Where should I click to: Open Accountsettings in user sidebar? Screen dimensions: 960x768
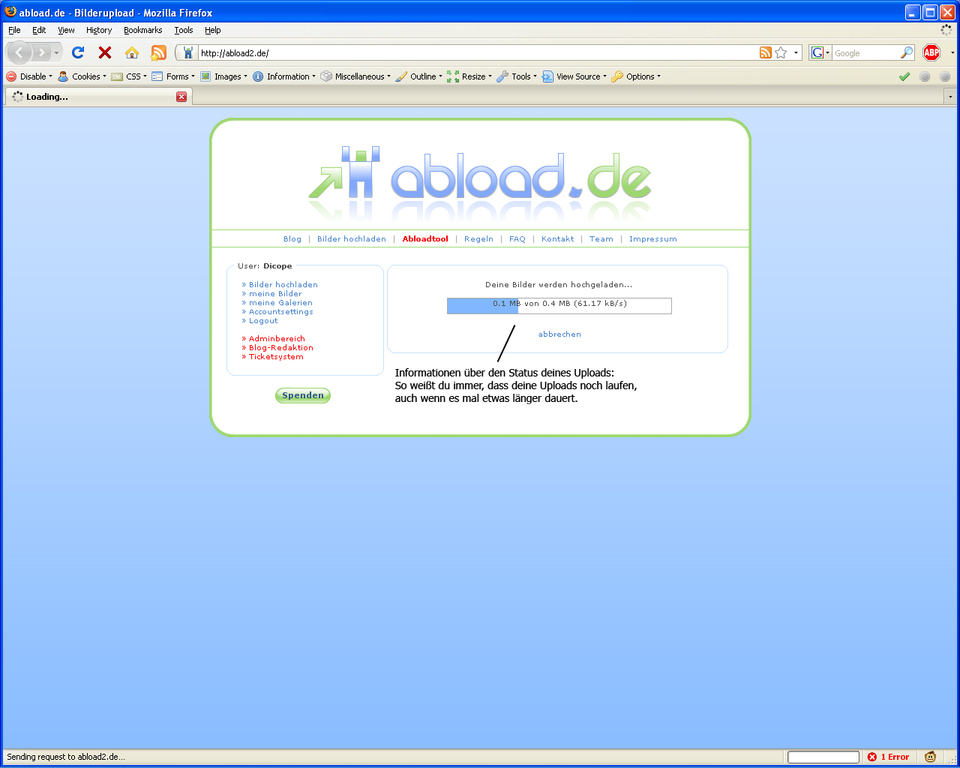tap(280, 312)
